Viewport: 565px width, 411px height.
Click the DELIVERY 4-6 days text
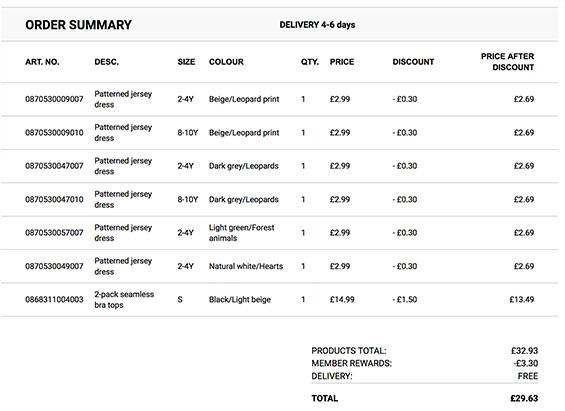pos(317,25)
